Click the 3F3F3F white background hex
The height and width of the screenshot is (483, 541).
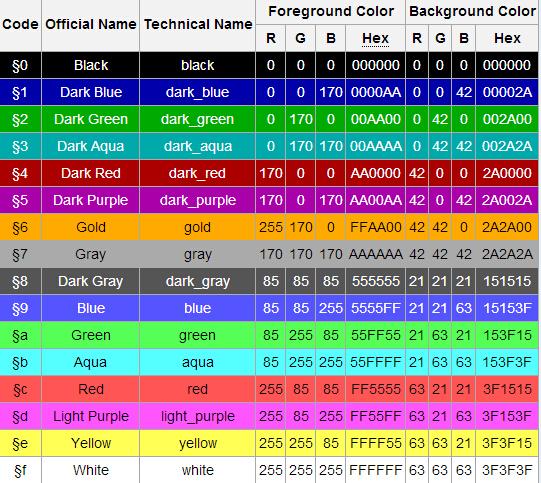pos(507,470)
